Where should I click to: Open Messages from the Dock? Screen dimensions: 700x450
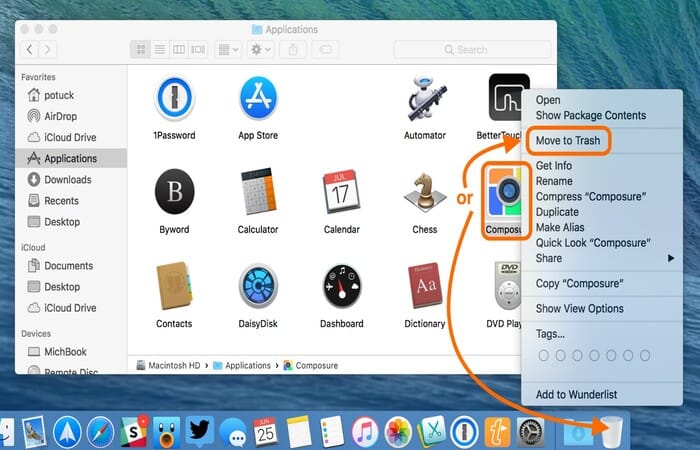[x=233, y=433]
